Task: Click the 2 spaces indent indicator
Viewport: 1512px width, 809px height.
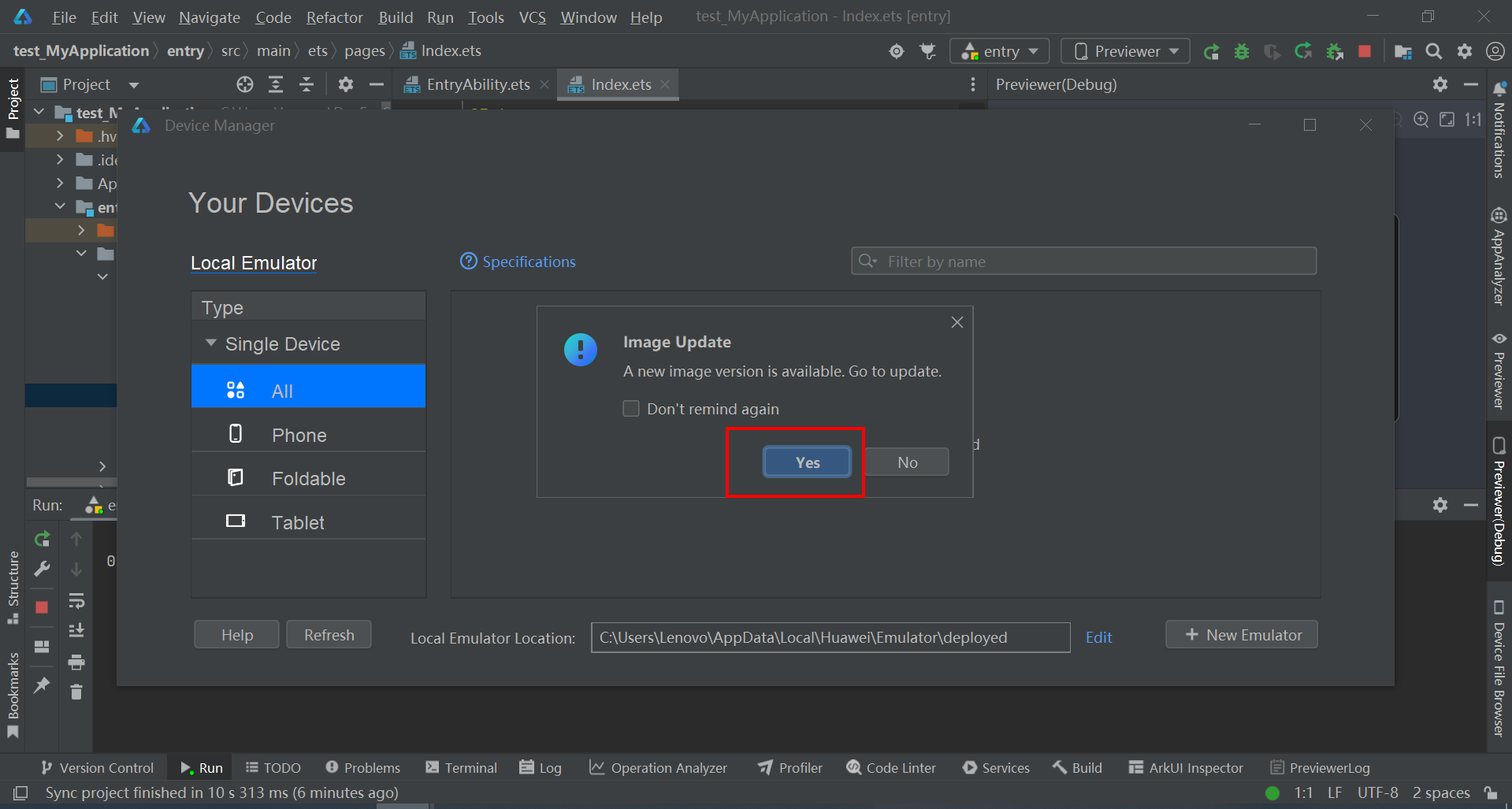Action: [1441, 792]
